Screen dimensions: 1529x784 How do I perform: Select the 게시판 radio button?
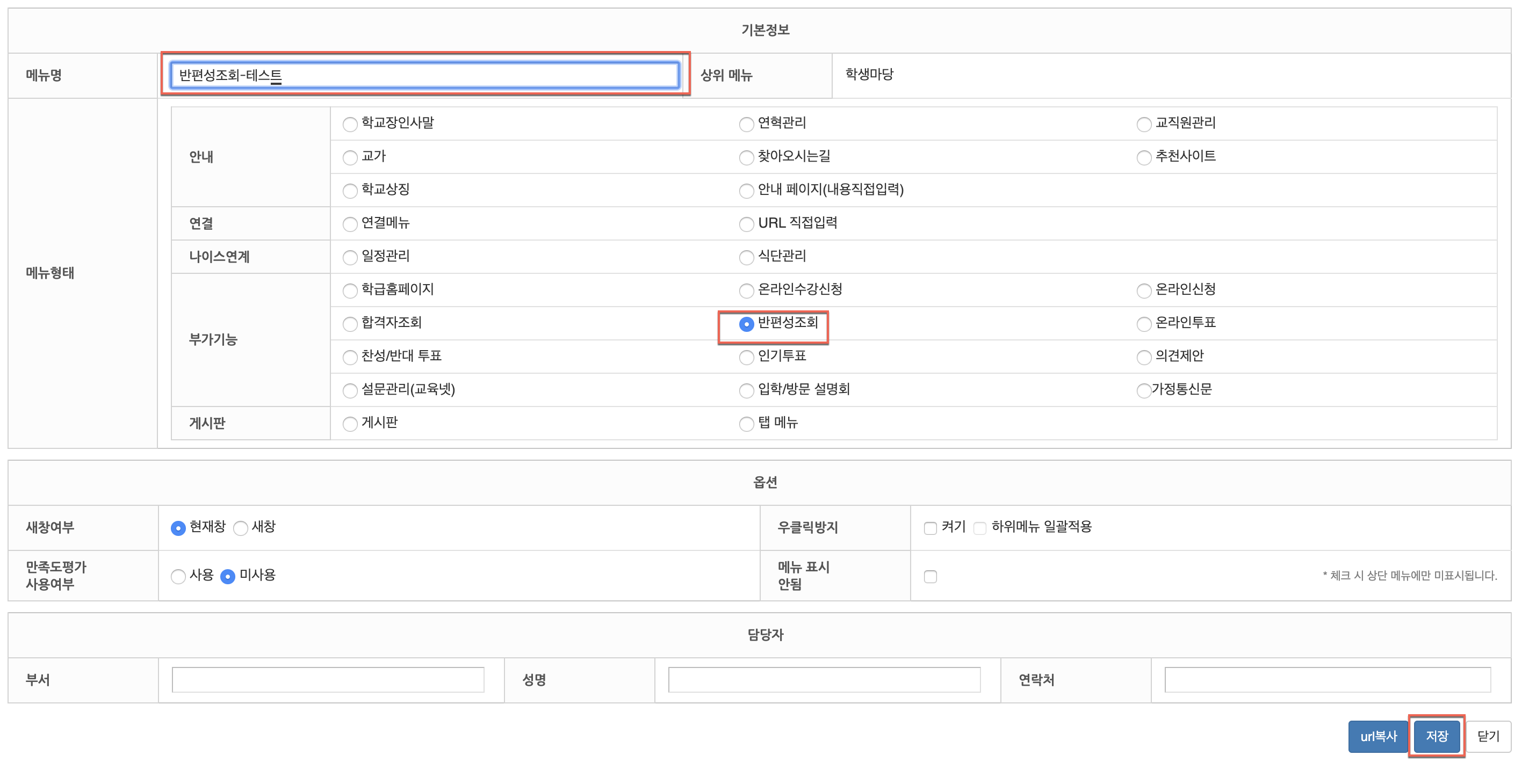pyautogui.click(x=350, y=424)
